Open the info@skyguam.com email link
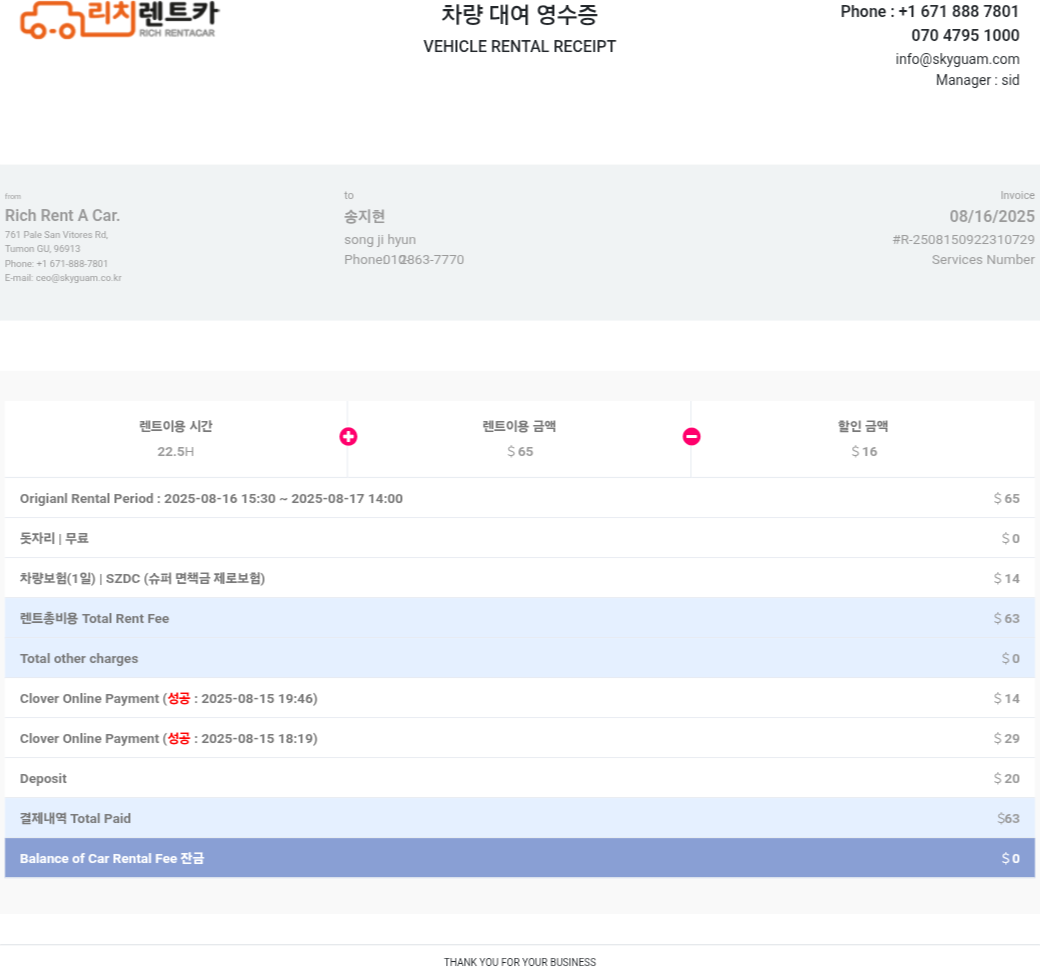Viewport: 1040px width, 971px height. click(957, 59)
